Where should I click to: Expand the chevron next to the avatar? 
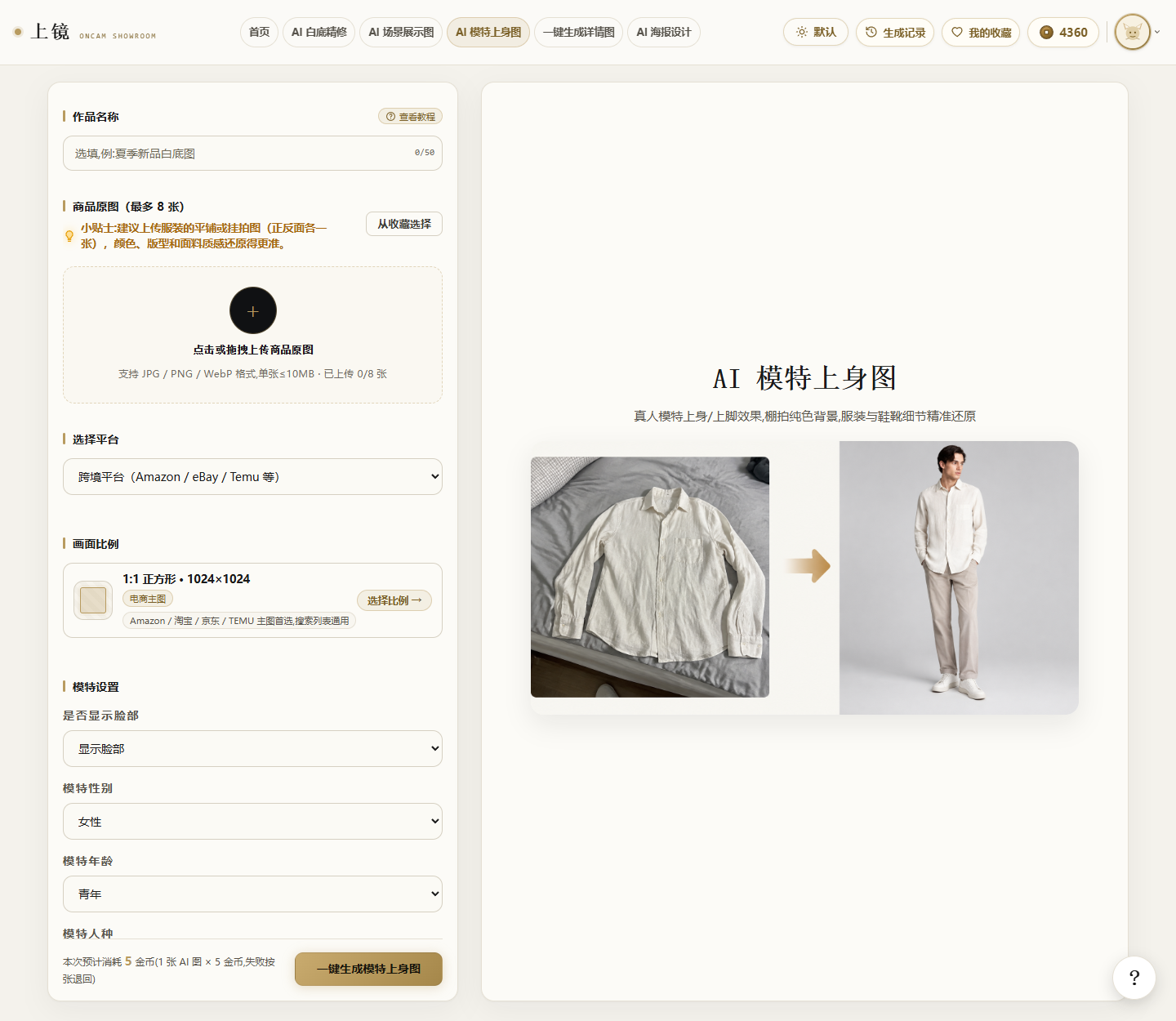pyautogui.click(x=1157, y=32)
